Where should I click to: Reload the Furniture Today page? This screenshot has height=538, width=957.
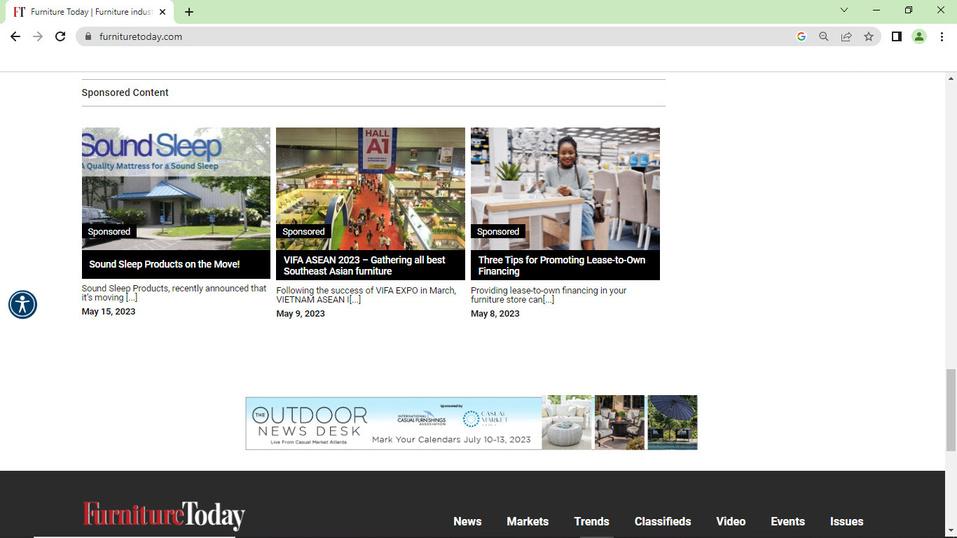coord(60,37)
